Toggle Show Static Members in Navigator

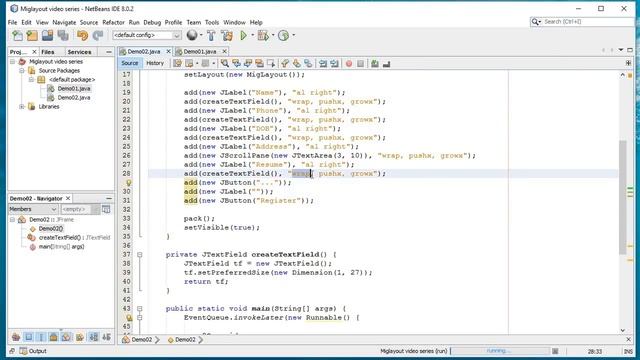click(x=41, y=337)
